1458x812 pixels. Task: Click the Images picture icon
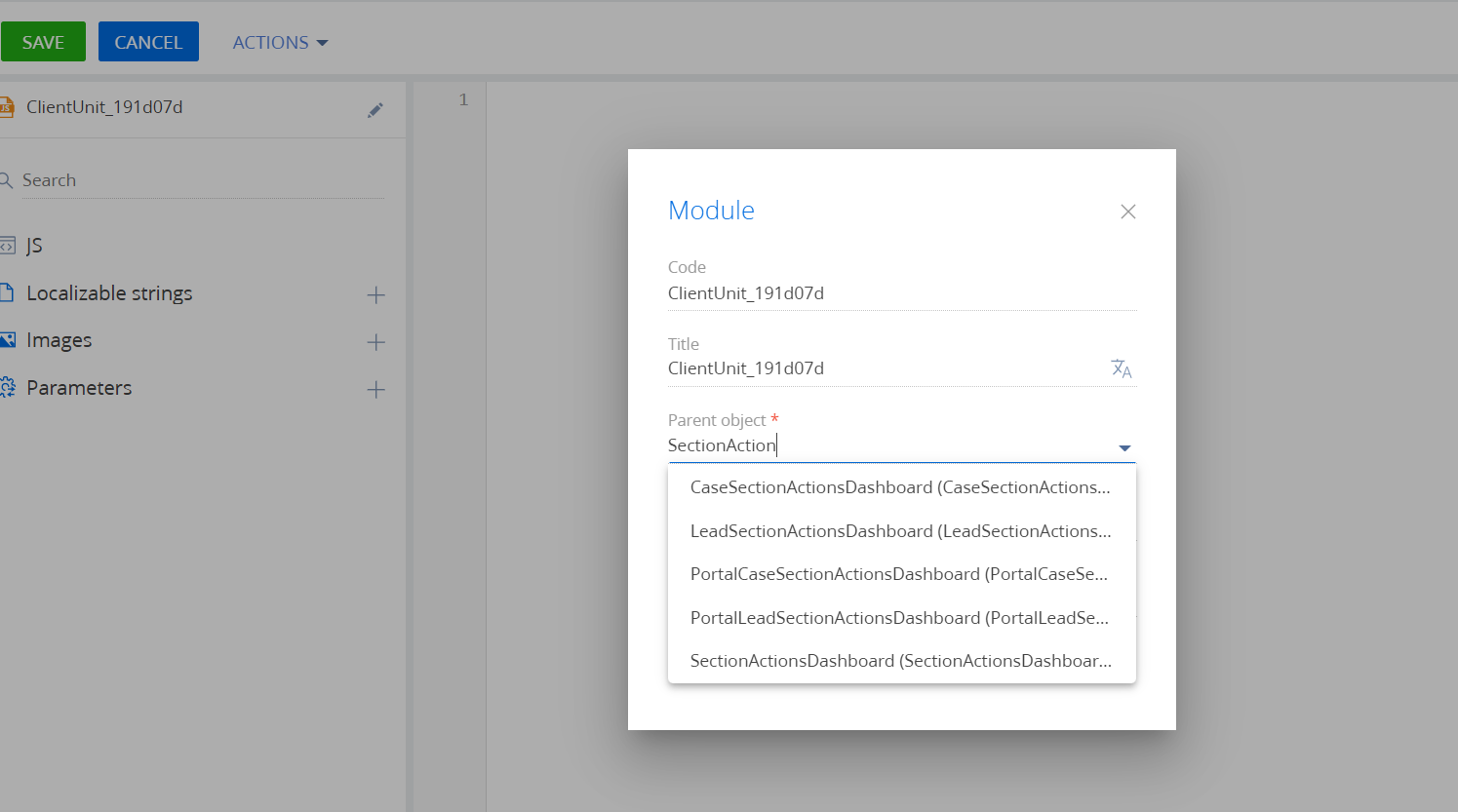(7, 340)
